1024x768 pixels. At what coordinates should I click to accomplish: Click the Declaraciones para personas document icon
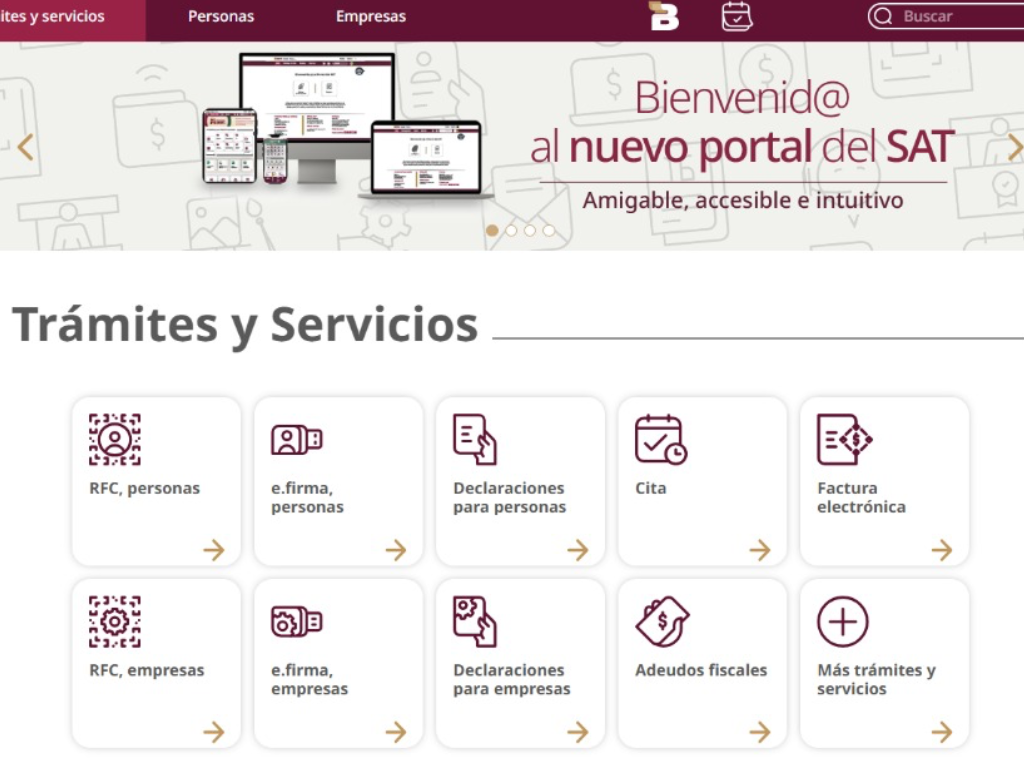click(475, 440)
